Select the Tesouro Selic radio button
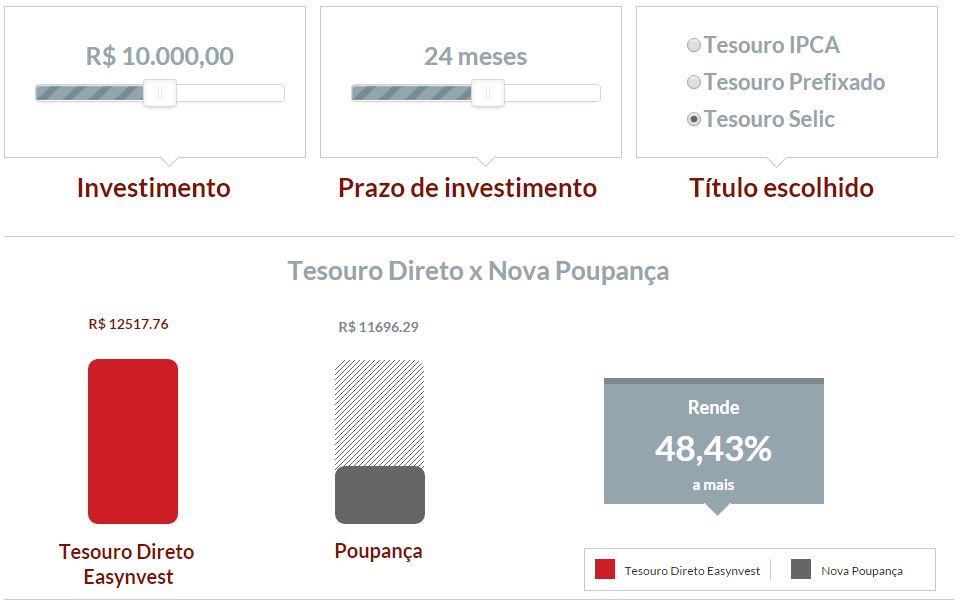959x602 pixels. point(693,119)
